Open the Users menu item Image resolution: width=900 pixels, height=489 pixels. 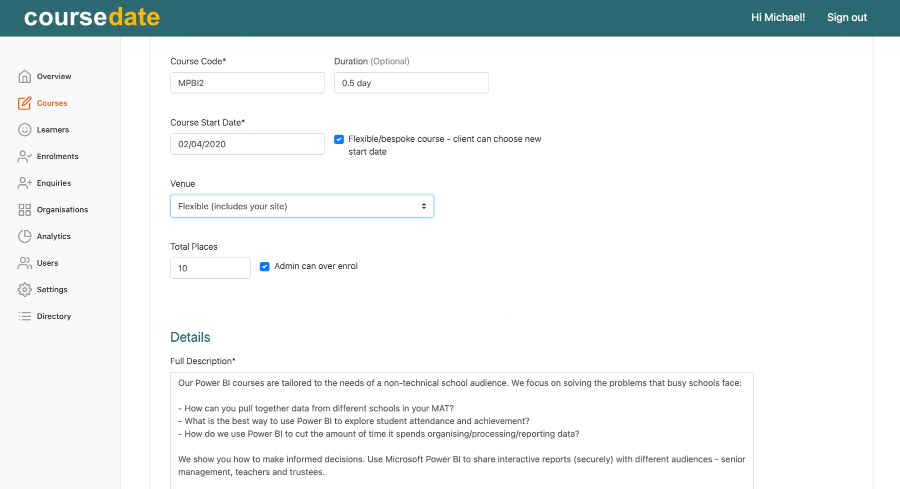(x=47, y=263)
